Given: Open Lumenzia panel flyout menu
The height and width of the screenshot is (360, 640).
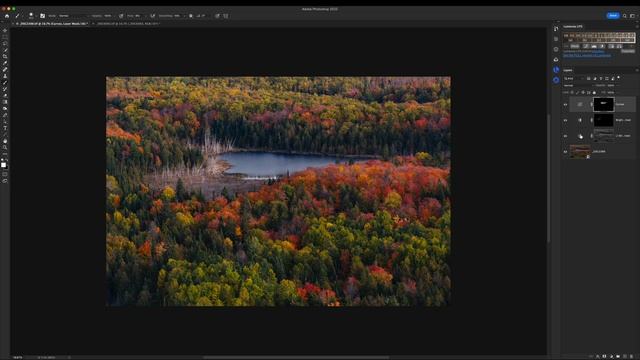Looking at the screenshot, I should [x=637, y=27].
